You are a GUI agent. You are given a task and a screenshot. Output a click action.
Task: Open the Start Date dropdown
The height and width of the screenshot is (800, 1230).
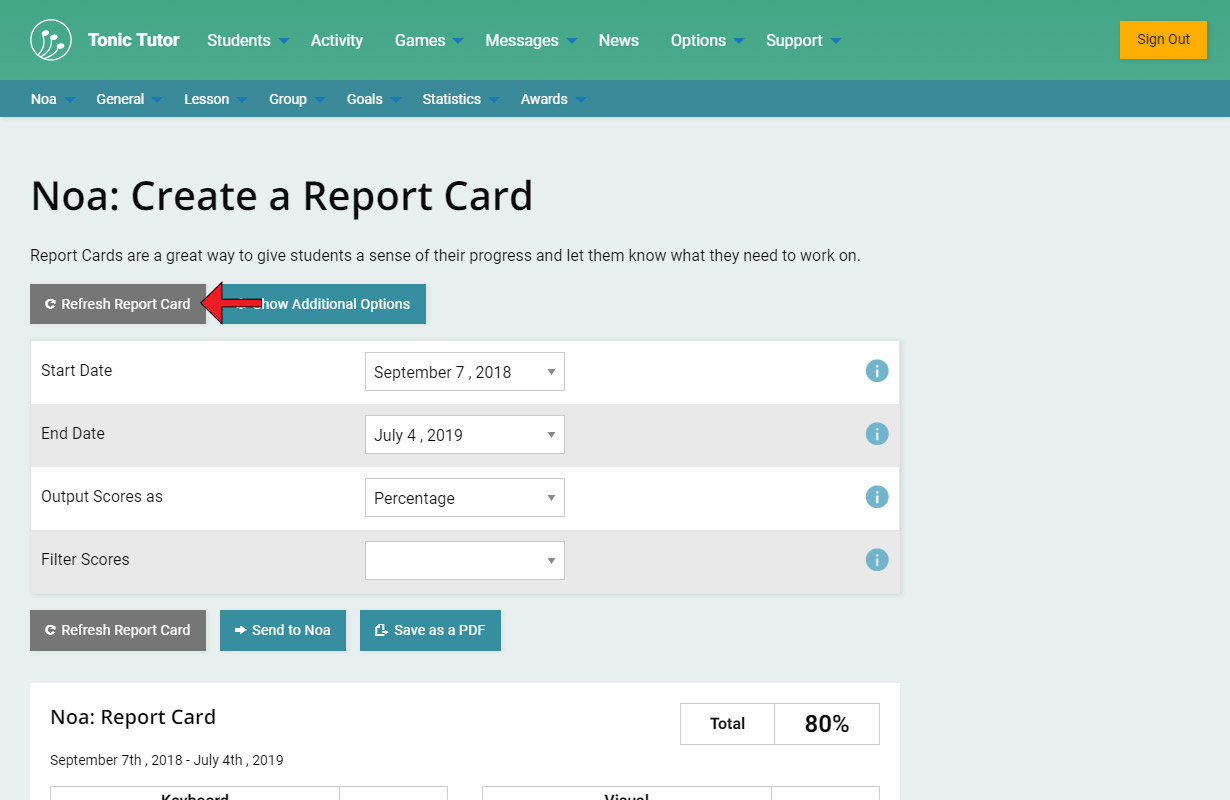tap(464, 372)
